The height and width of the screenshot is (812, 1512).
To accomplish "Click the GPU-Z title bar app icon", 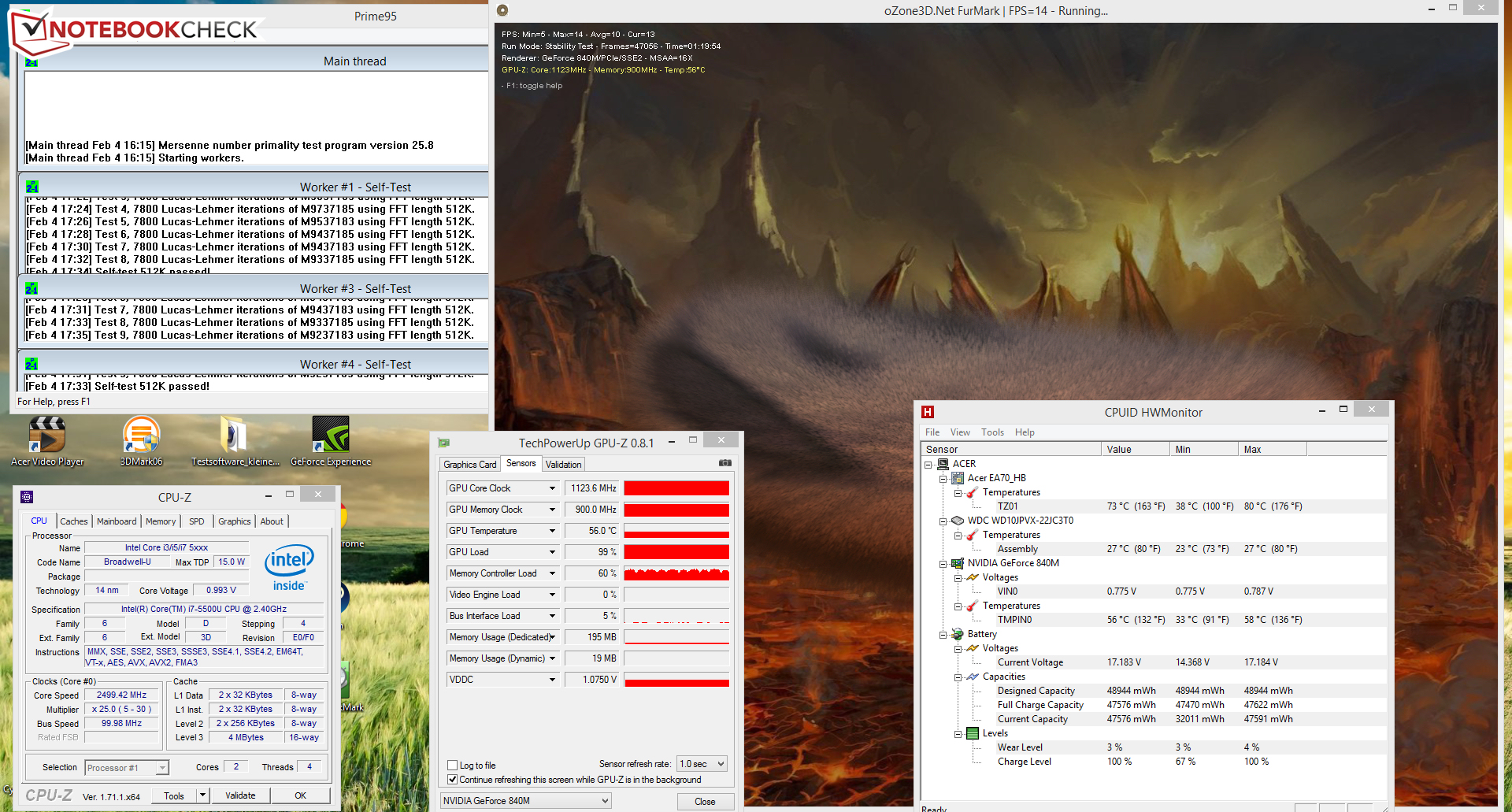I will [x=444, y=443].
